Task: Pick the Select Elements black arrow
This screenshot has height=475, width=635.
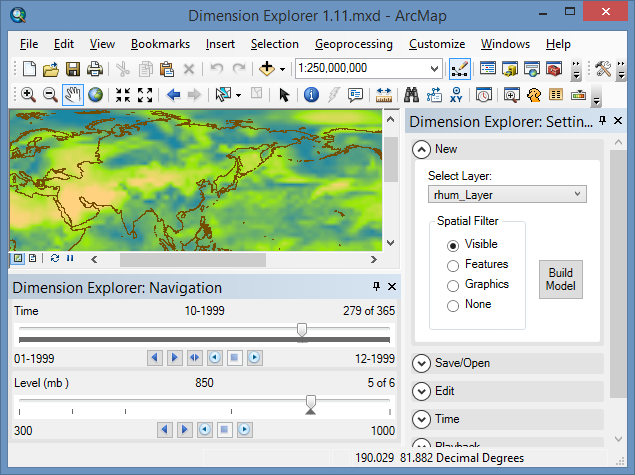Action: coord(284,95)
